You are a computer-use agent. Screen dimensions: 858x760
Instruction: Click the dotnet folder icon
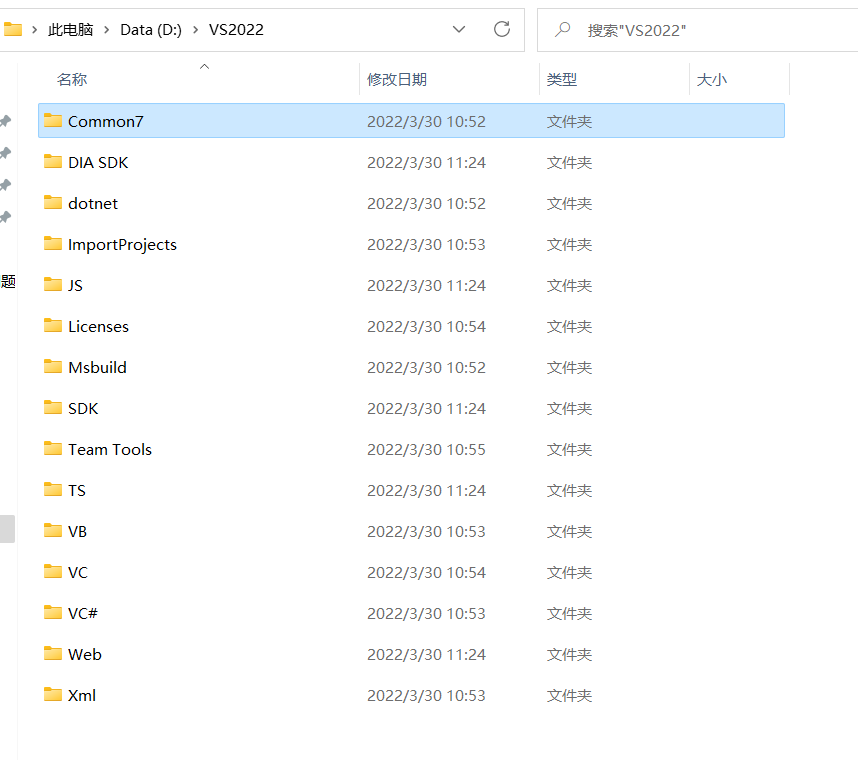[x=53, y=202]
